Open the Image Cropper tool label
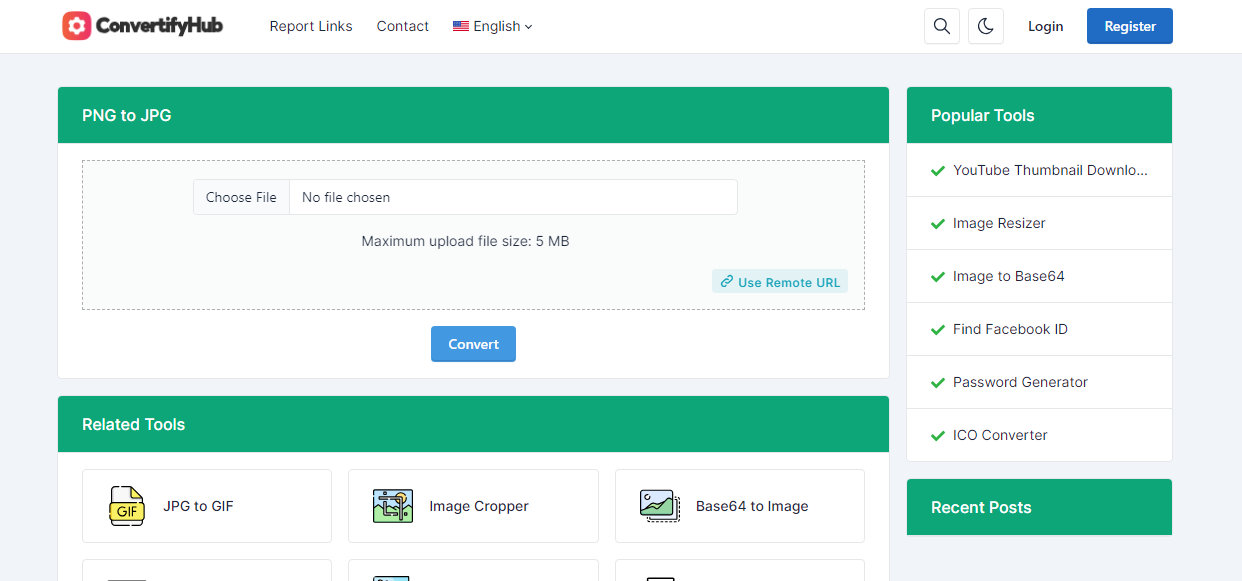1242x581 pixels. 479,506
